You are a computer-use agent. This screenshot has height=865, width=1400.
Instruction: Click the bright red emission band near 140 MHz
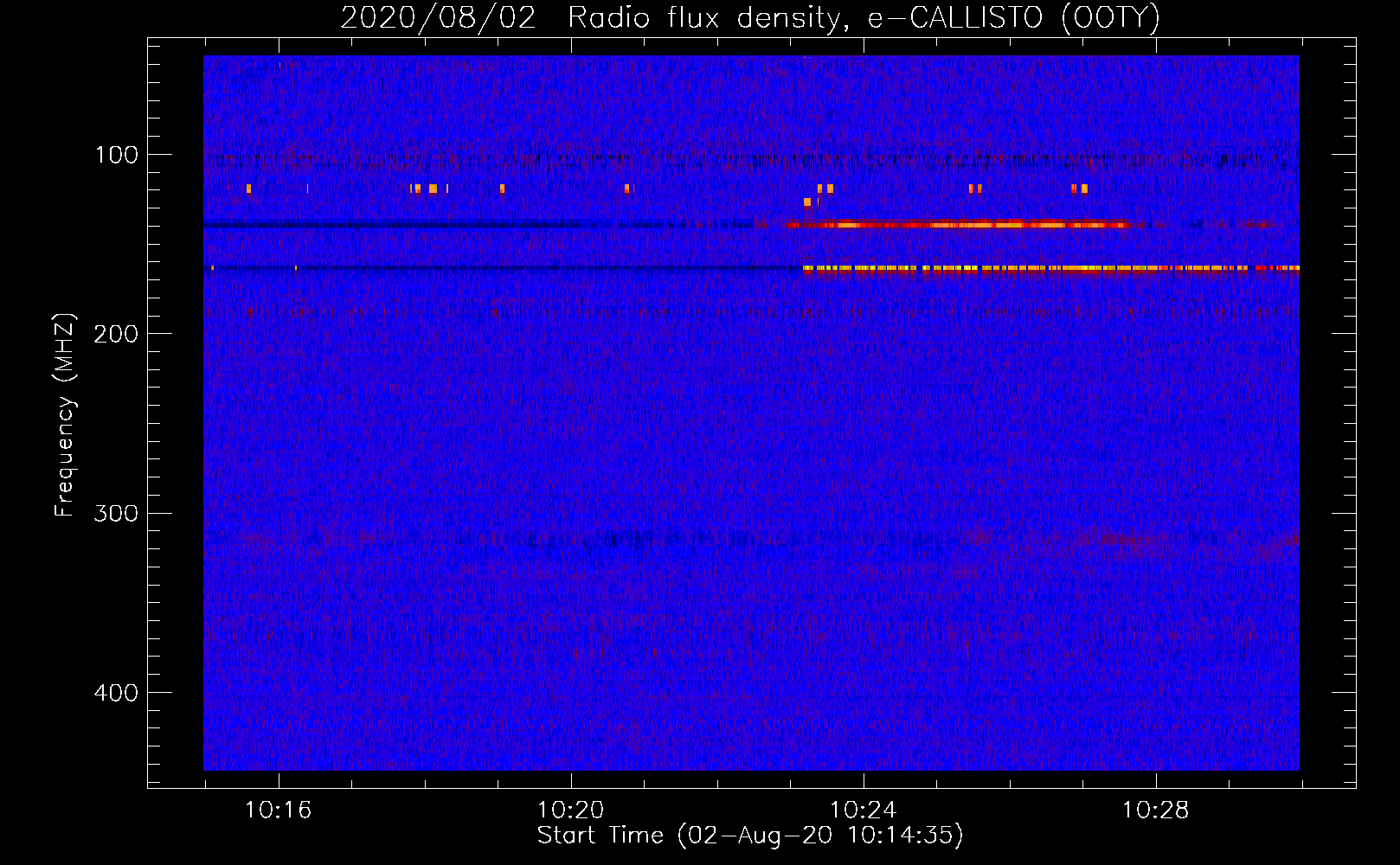[958, 225]
